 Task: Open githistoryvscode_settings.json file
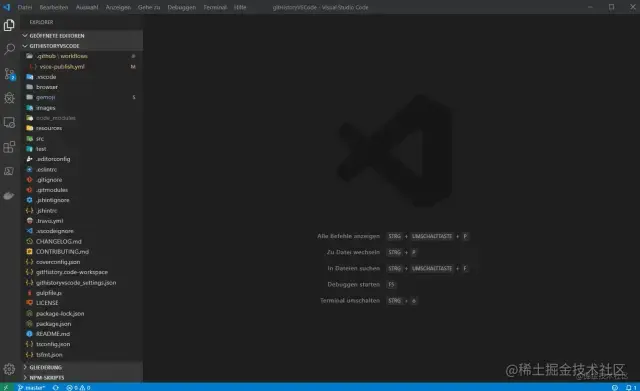click(x=82, y=282)
